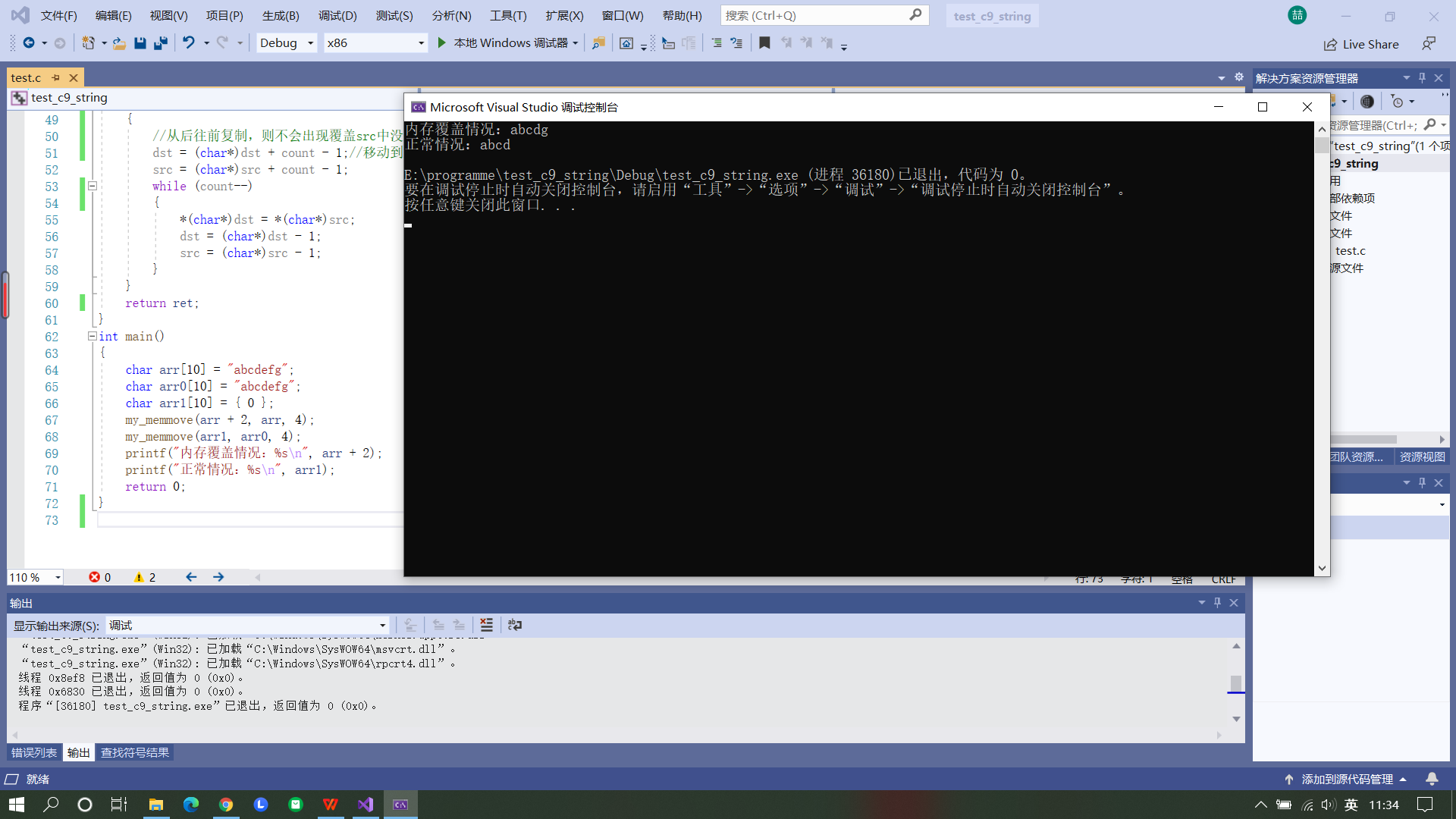This screenshot has height=819, width=1456.
Task: Toggle pin on test.c tab
Action: tap(55, 77)
